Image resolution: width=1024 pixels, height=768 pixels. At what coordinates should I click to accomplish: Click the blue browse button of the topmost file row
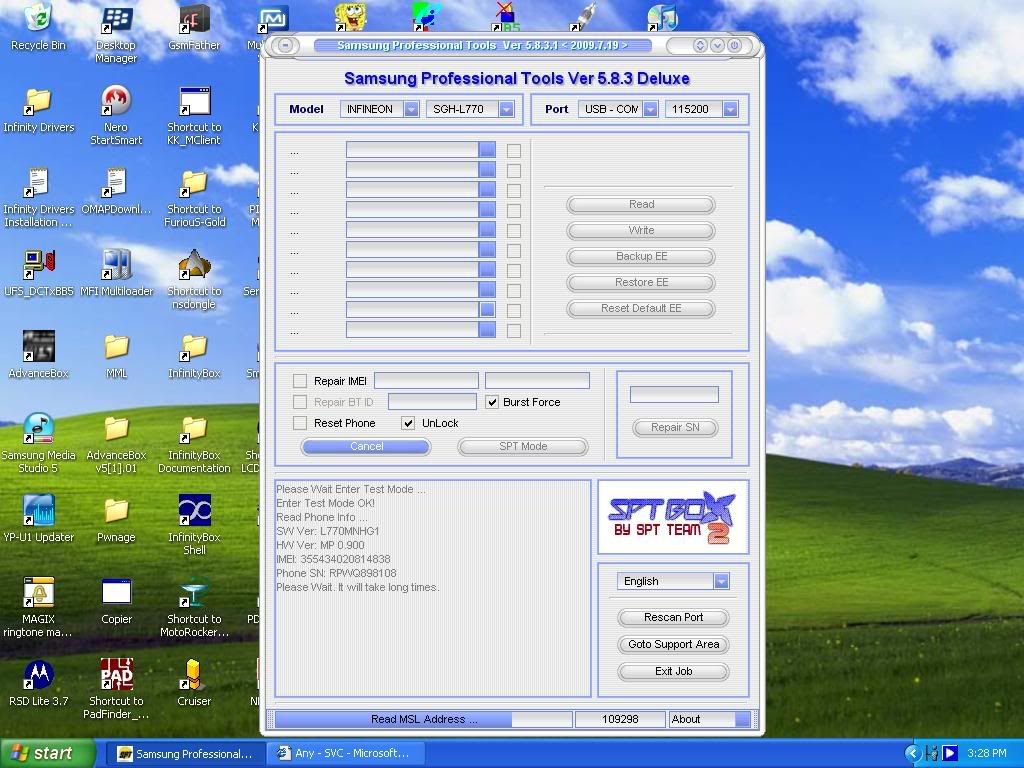tap(487, 150)
